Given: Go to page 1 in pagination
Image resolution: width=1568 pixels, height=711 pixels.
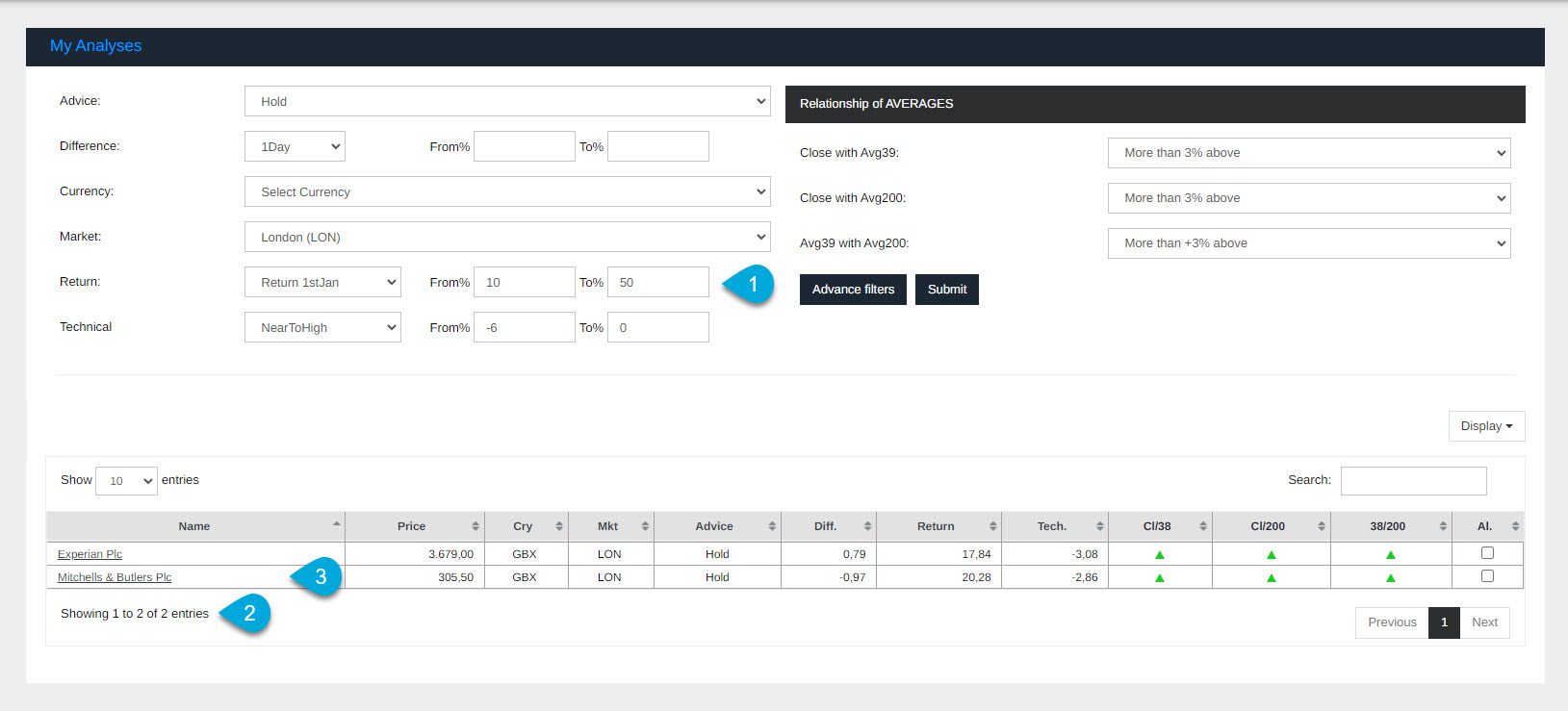Looking at the screenshot, I should (1444, 622).
